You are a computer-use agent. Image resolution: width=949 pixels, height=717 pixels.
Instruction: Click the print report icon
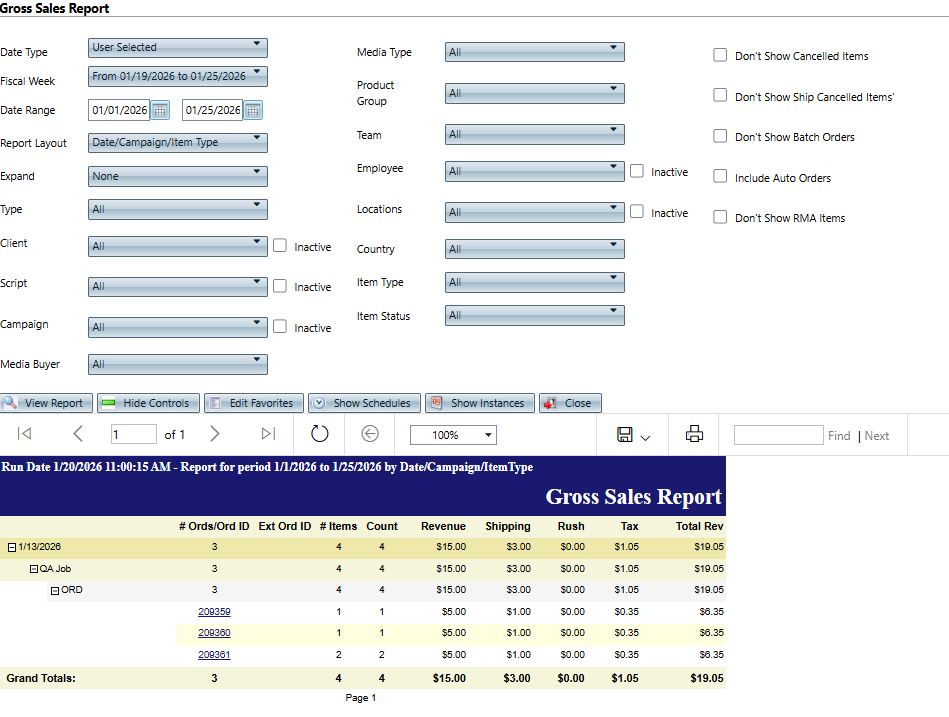click(694, 434)
